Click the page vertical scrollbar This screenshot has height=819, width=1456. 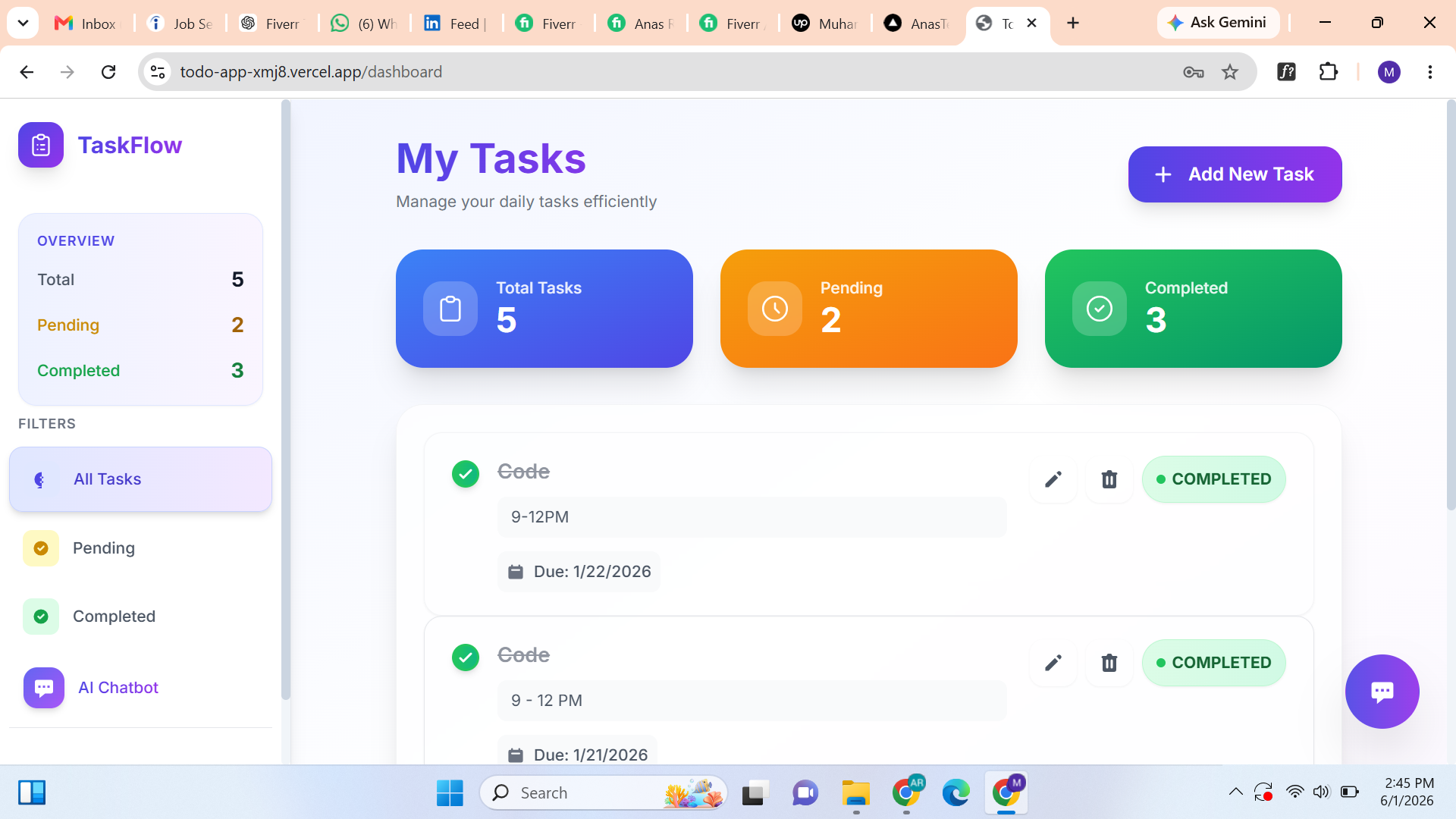[1451, 303]
